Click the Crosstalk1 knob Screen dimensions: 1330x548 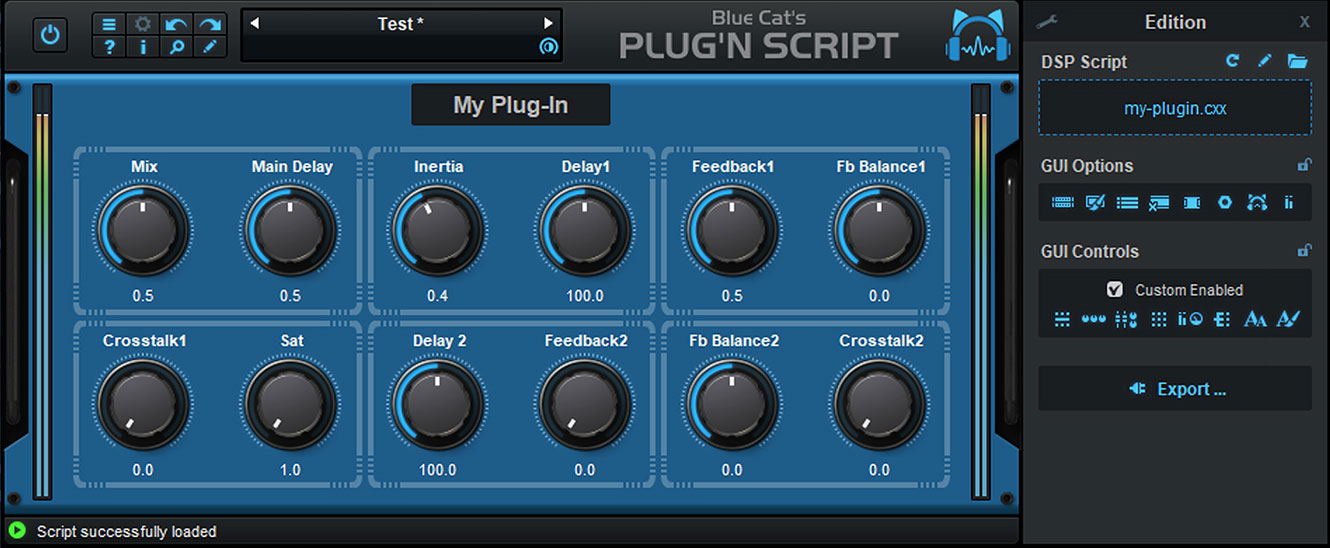[143, 405]
